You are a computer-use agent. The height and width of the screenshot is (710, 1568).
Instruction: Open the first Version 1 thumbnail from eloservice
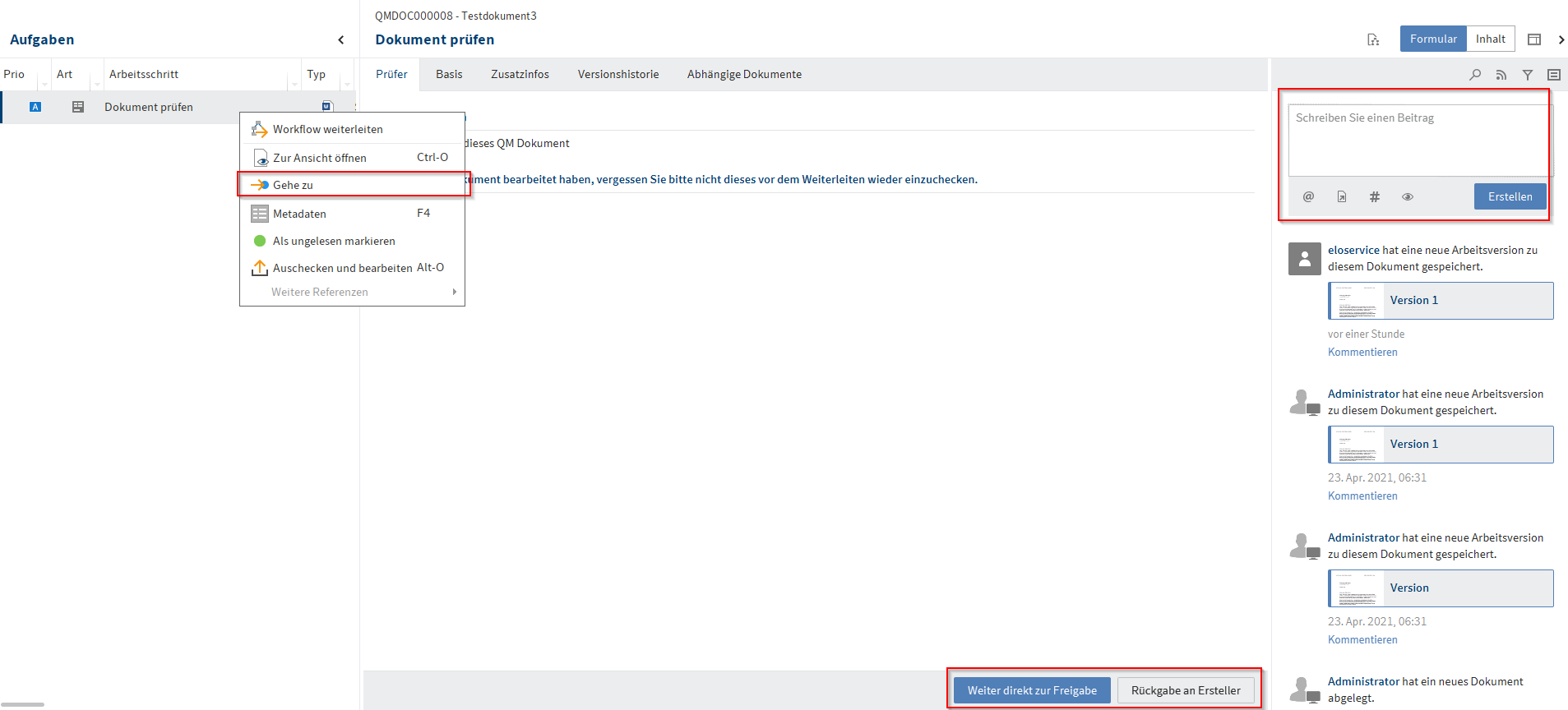[1357, 301]
